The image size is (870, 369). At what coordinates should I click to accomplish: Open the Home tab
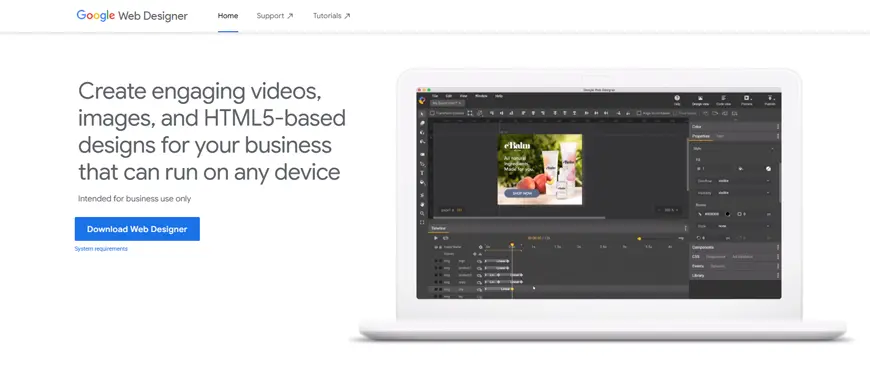pyautogui.click(x=228, y=16)
